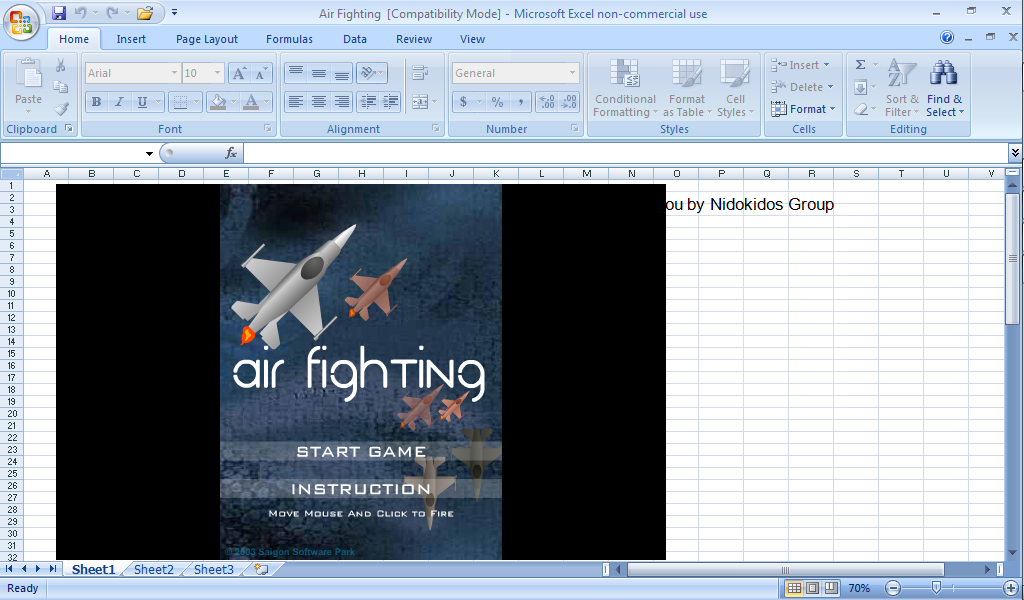Image resolution: width=1024 pixels, height=600 pixels.
Task: Decrease indent
Action: [x=368, y=102]
